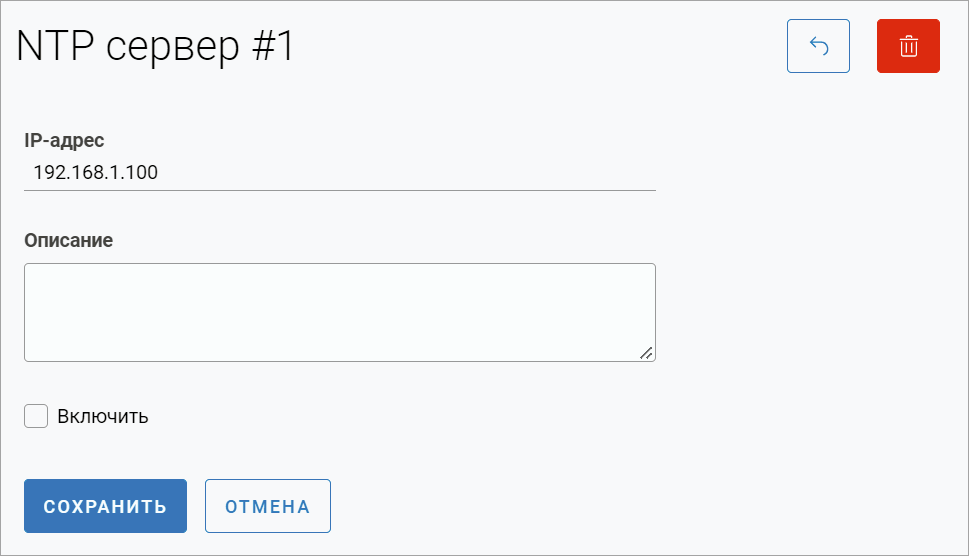Click inside the Описание text area
This screenshot has height=556, width=969.
pyautogui.click(x=340, y=312)
